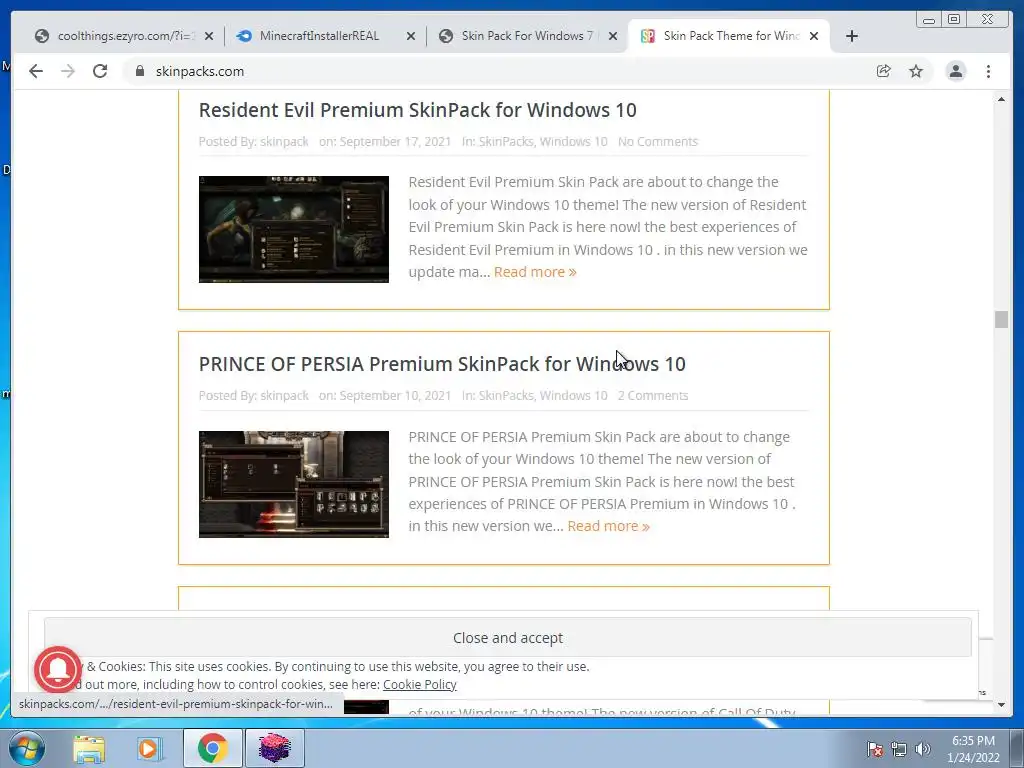Close the MinecraftInstallerREAL tab

pyautogui.click(x=411, y=36)
